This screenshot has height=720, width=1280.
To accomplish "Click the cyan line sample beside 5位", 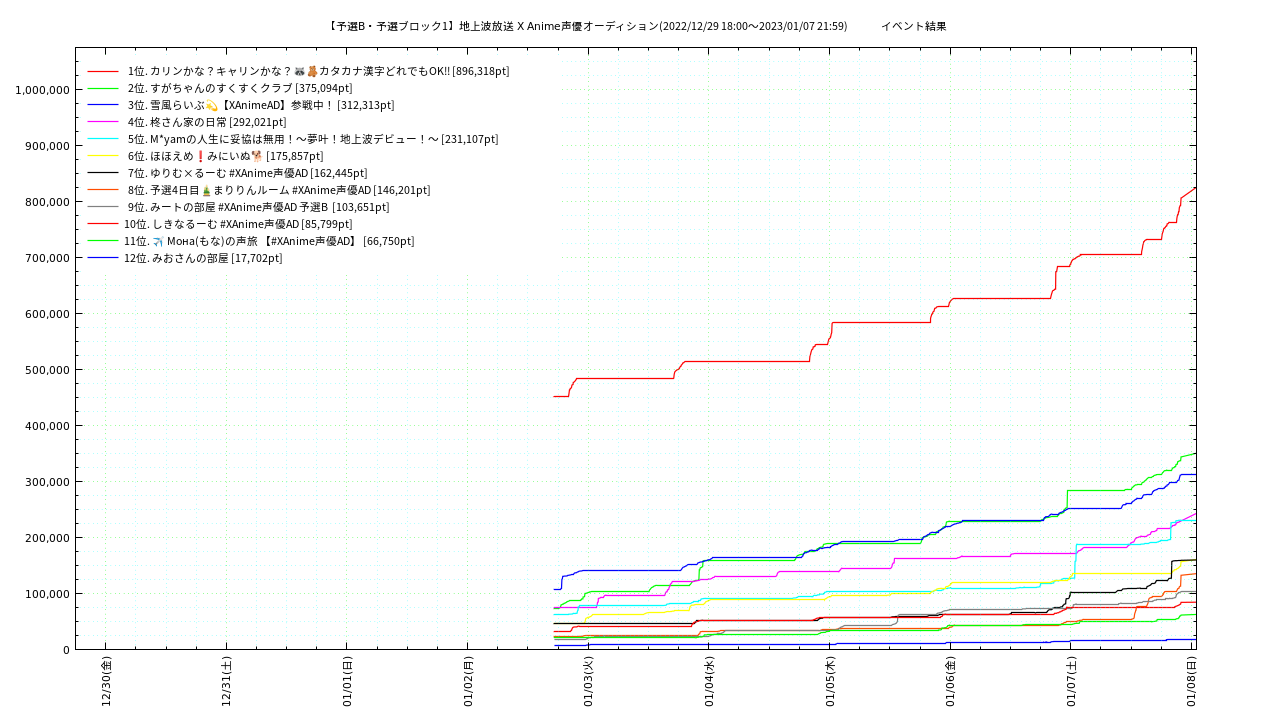I will click(x=103, y=140).
